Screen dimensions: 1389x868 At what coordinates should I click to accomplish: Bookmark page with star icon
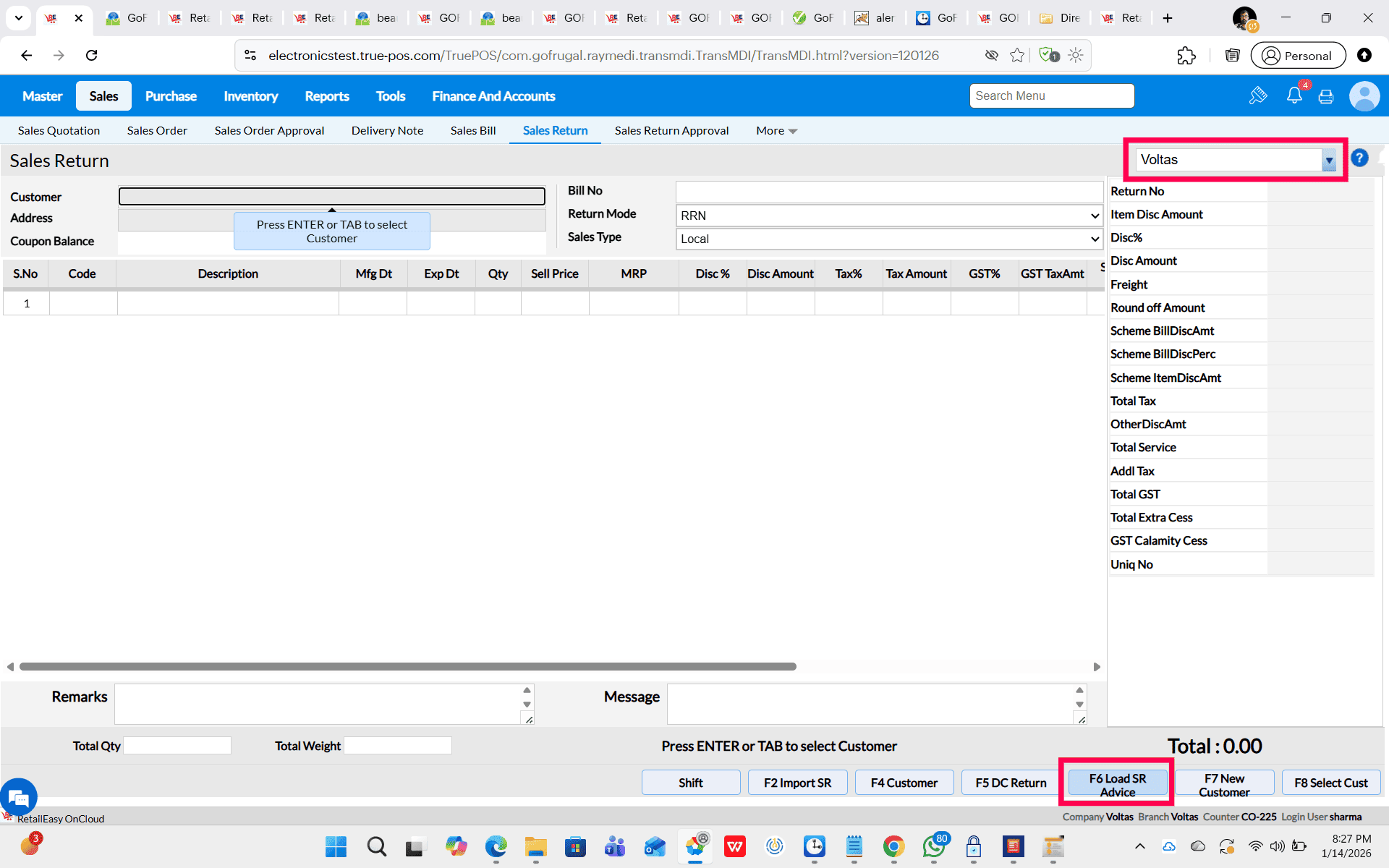click(x=1017, y=56)
